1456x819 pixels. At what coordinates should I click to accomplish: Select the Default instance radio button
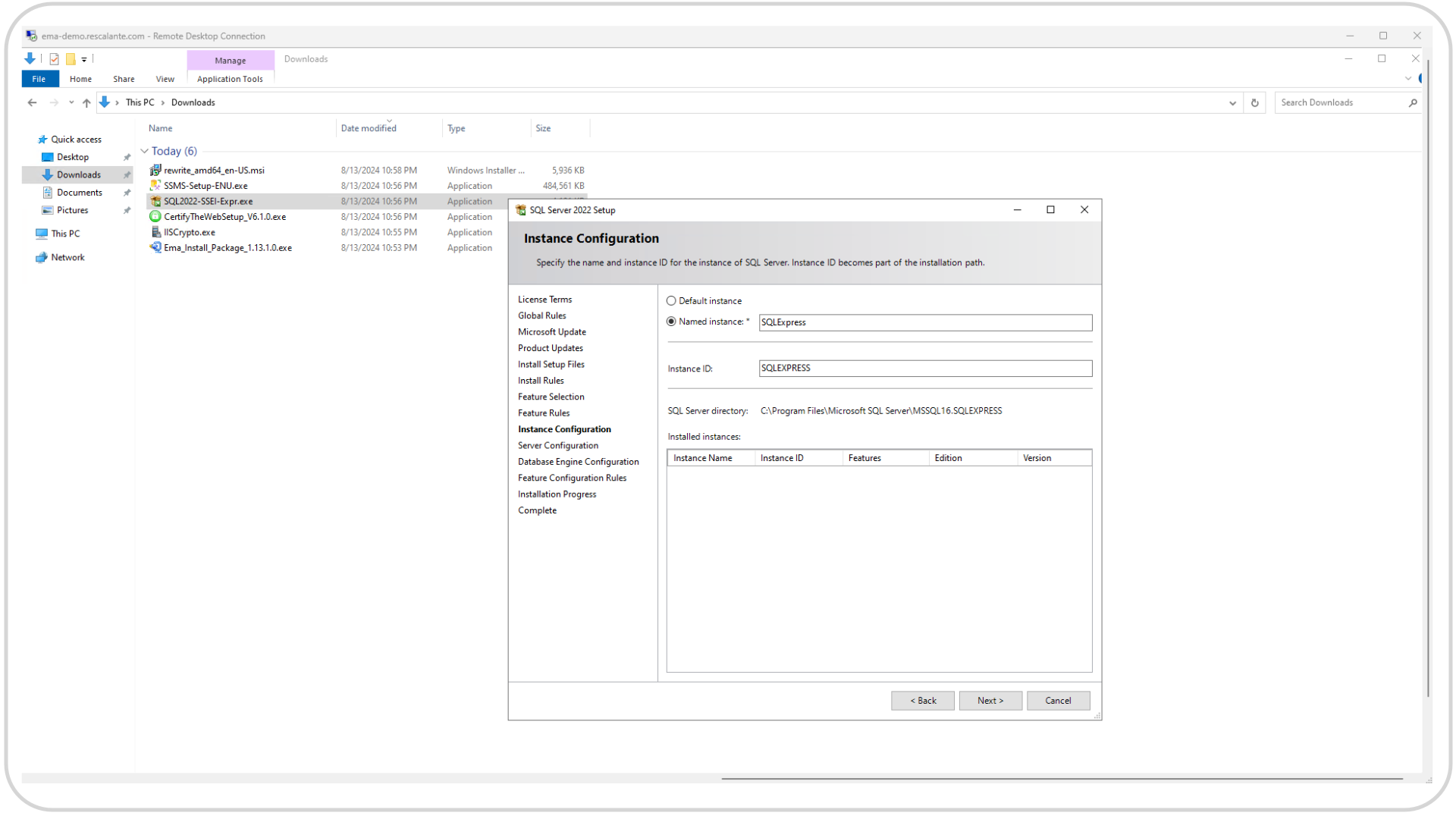pyautogui.click(x=671, y=301)
